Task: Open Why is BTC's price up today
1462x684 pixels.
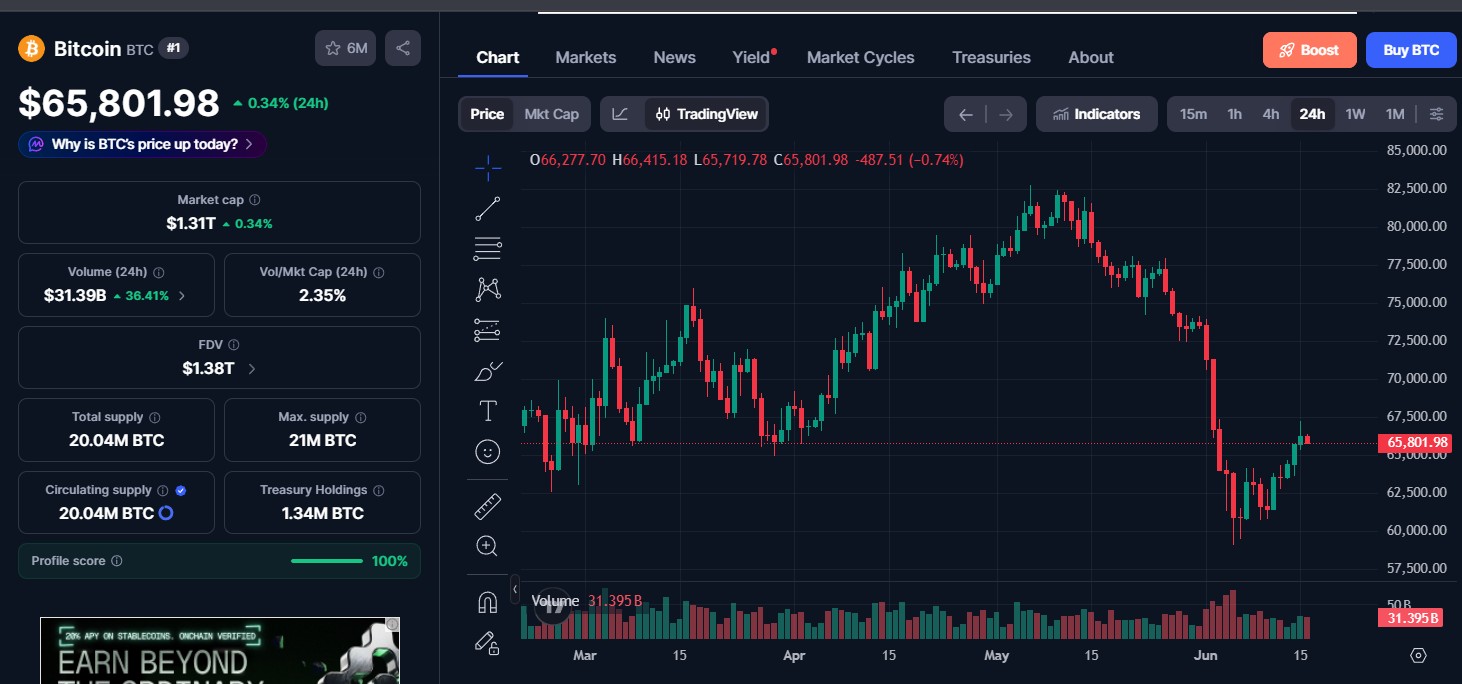Action: pos(142,144)
